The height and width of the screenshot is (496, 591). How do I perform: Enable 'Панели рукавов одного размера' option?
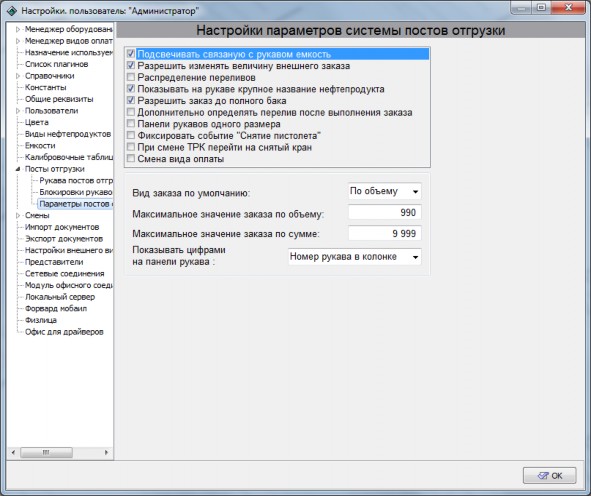(131, 124)
